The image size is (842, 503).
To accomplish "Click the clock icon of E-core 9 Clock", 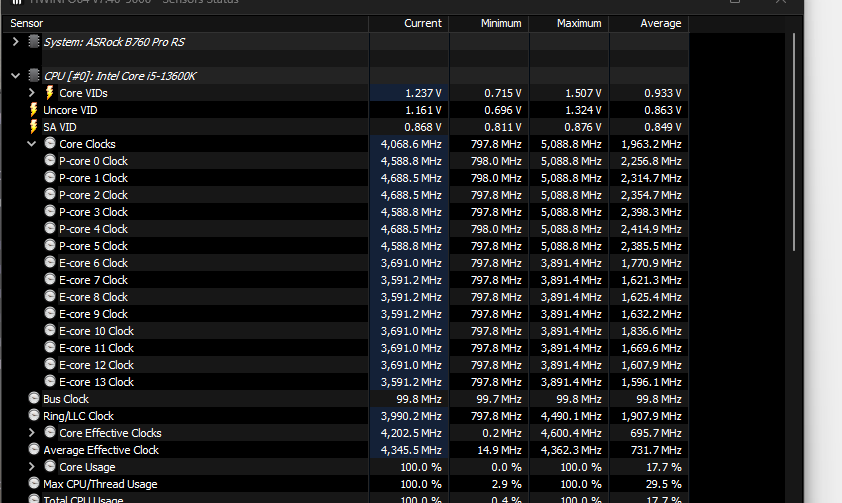I will pos(50,313).
